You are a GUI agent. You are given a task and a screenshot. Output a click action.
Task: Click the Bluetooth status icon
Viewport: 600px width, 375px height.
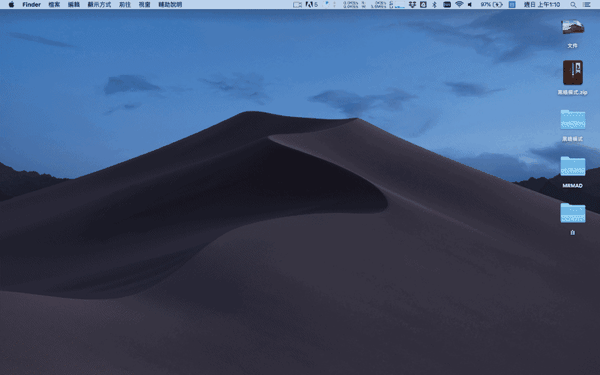[x=434, y=5]
